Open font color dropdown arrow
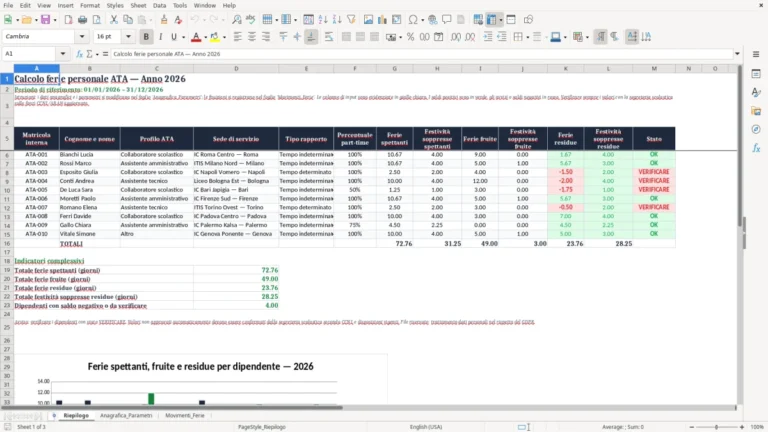This screenshot has height=432, width=768. tap(205, 37)
